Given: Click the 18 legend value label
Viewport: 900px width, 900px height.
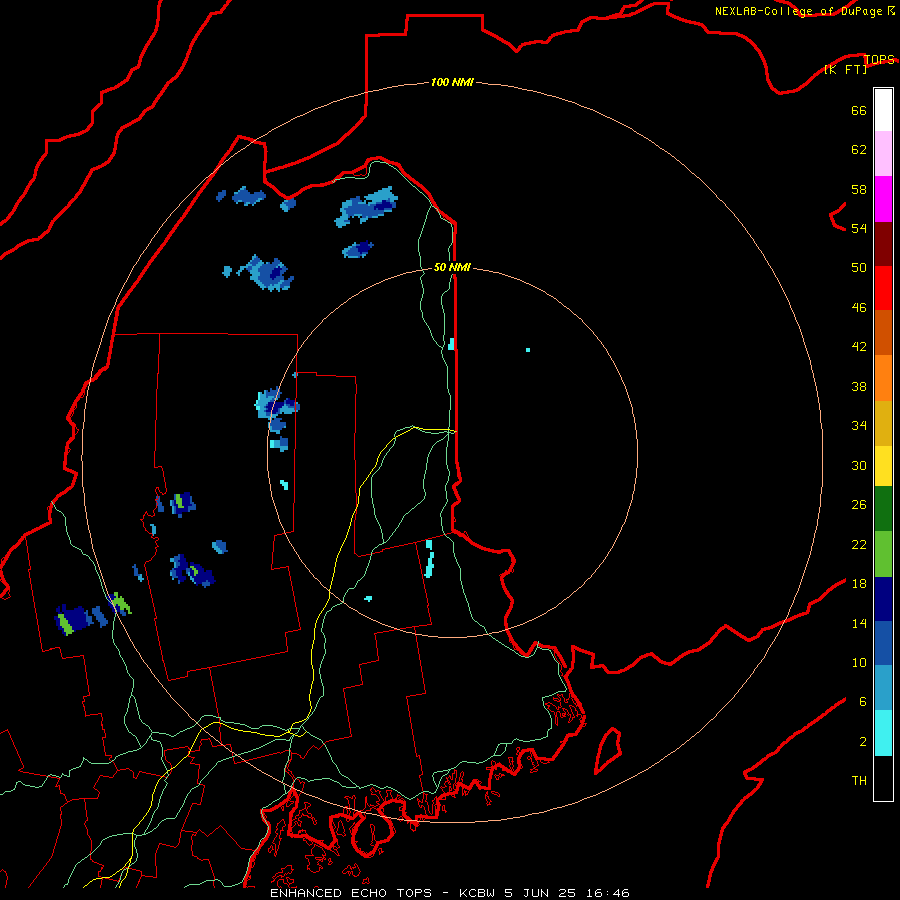Looking at the screenshot, I should pos(859,584).
